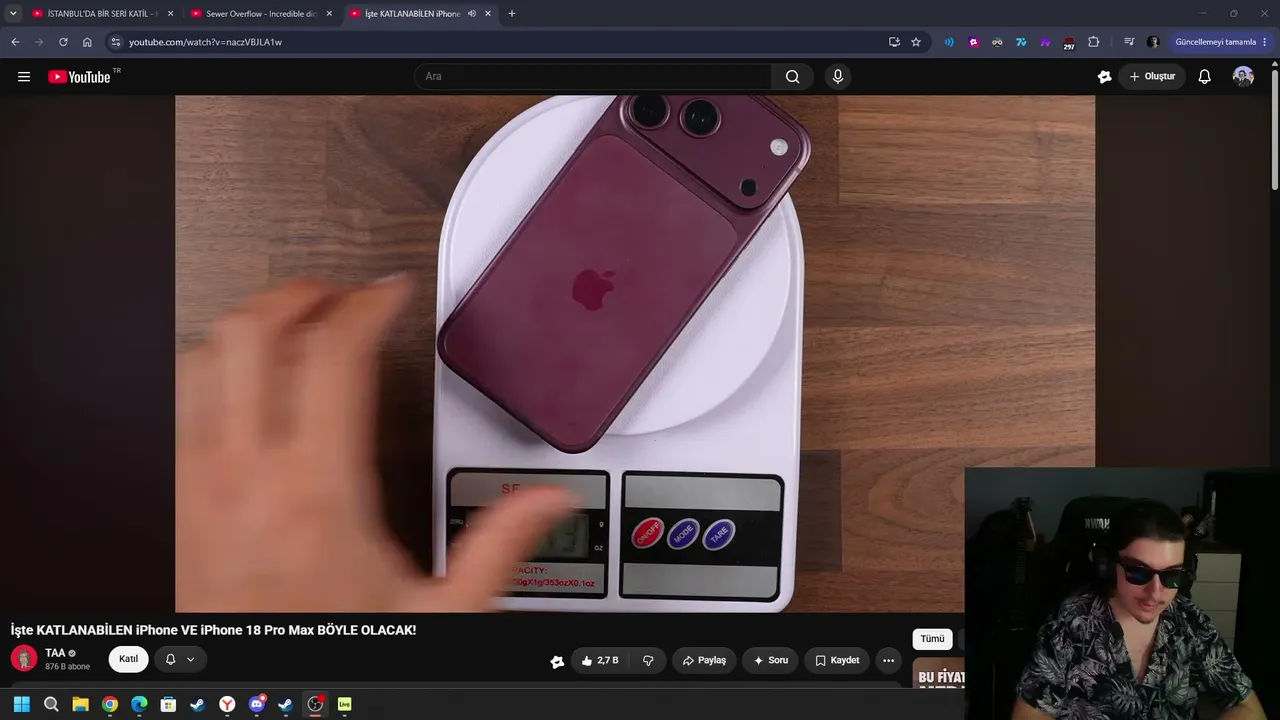The width and height of the screenshot is (1280, 720).
Task: Click the Katıl join button
Action: point(129,659)
